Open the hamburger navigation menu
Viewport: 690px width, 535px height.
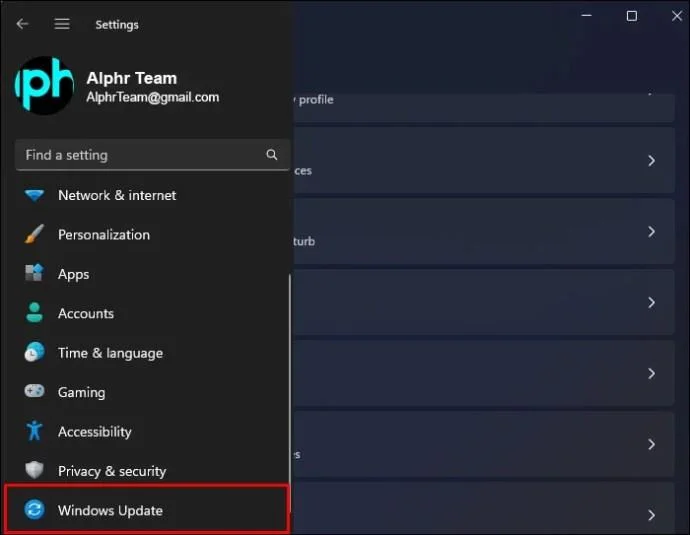[62, 24]
